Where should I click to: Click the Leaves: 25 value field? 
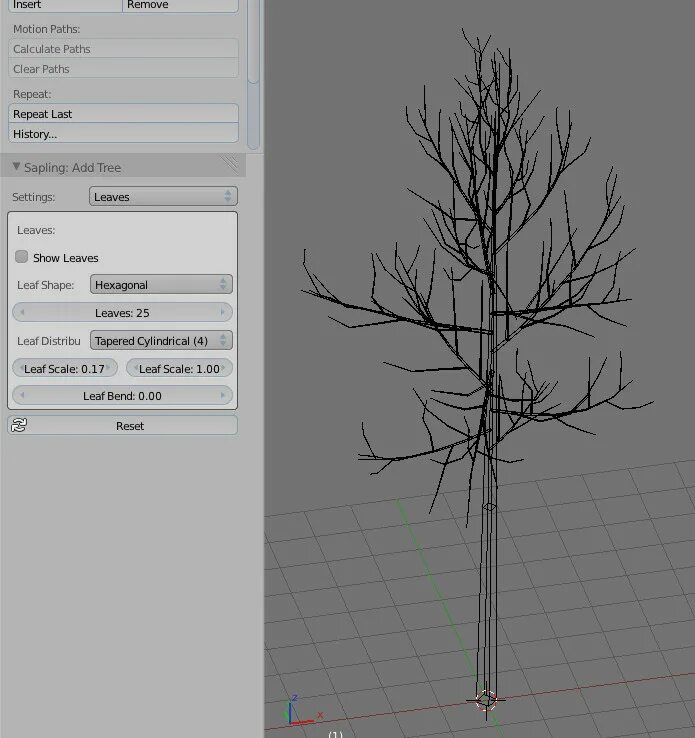point(122,313)
